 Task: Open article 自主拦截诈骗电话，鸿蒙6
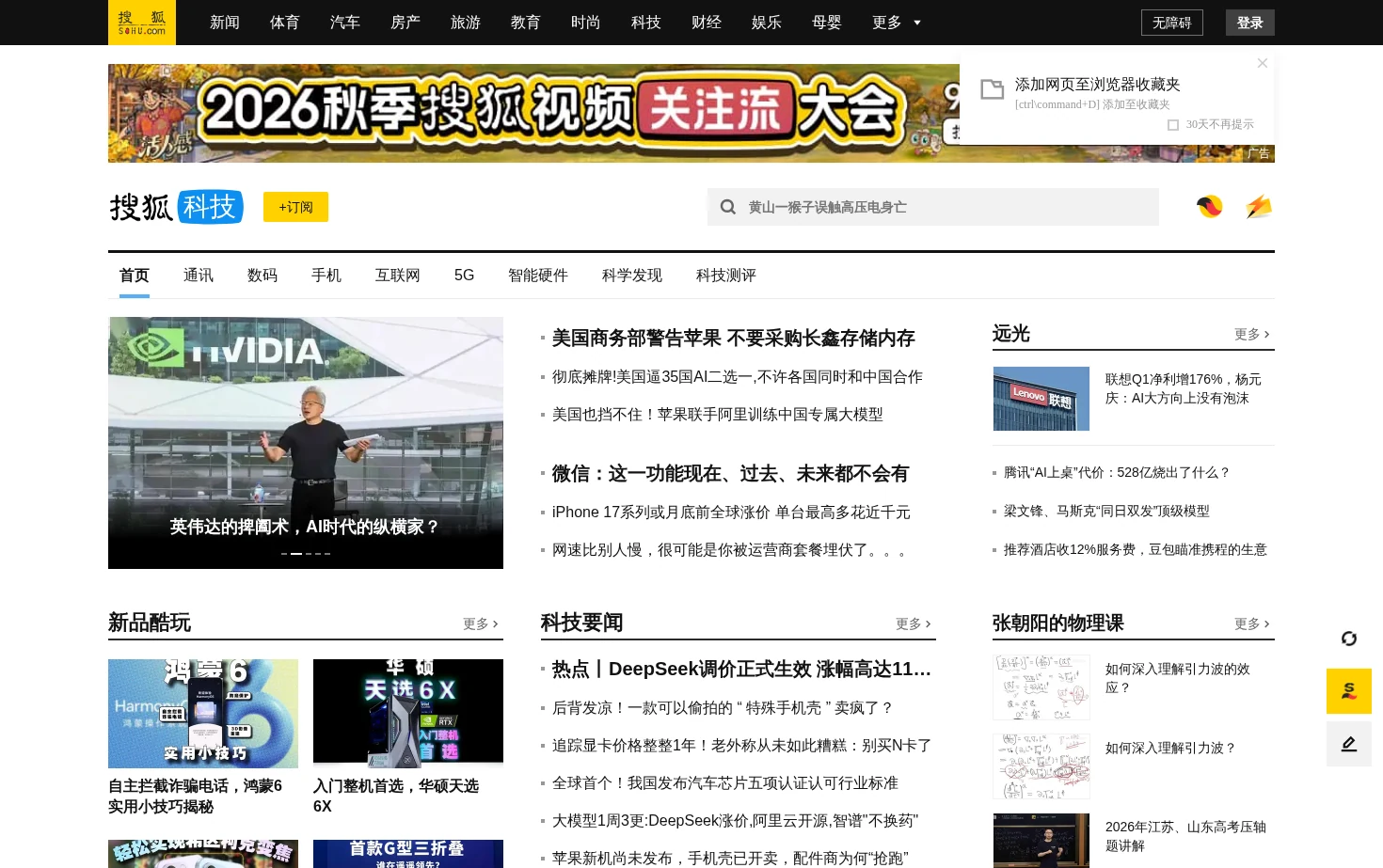click(x=196, y=797)
